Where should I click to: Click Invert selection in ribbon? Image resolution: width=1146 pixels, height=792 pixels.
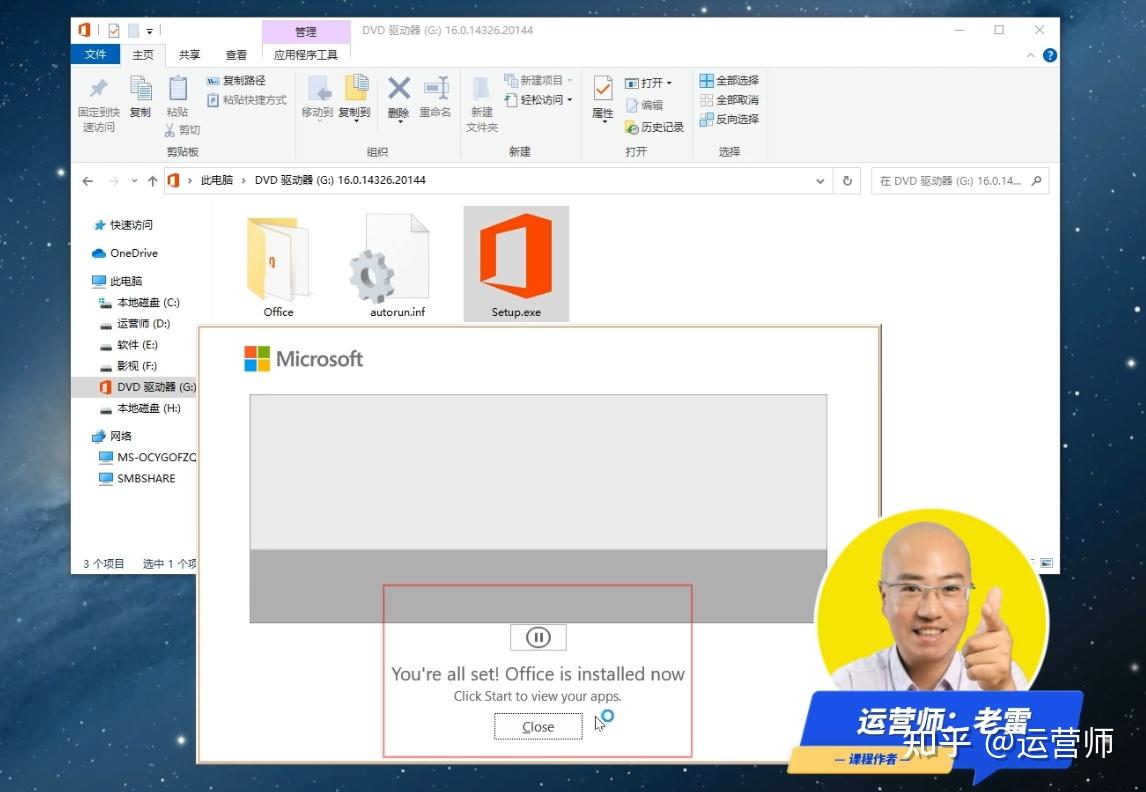pos(729,119)
